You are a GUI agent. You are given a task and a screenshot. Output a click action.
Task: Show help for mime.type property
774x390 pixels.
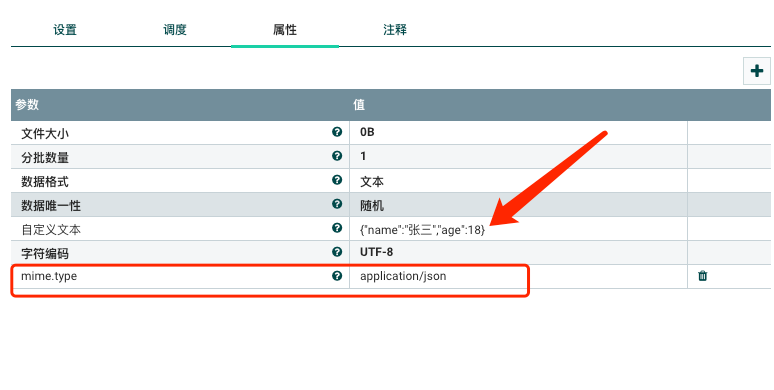click(337, 275)
